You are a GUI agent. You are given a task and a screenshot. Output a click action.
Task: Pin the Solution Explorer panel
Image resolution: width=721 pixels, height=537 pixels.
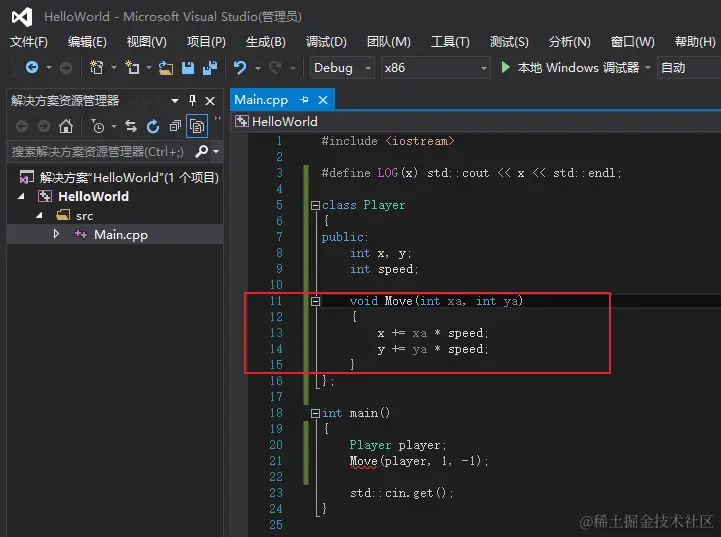point(193,100)
